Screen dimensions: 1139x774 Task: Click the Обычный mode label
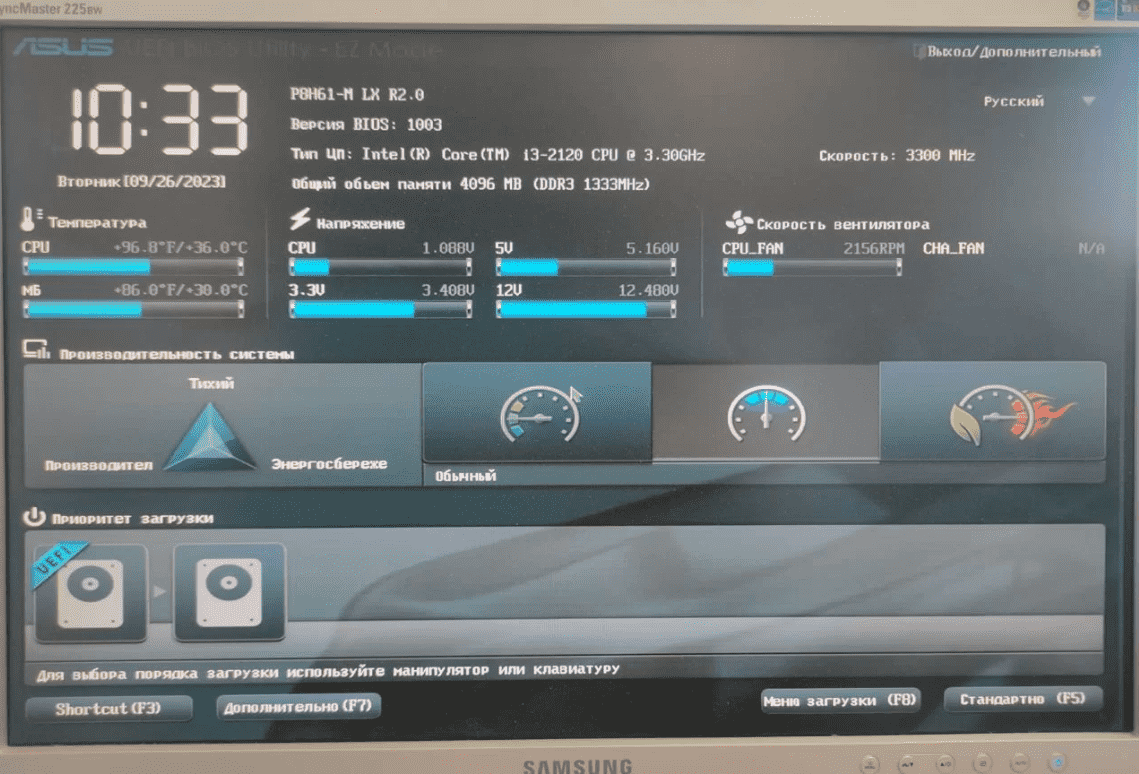coord(466,476)
